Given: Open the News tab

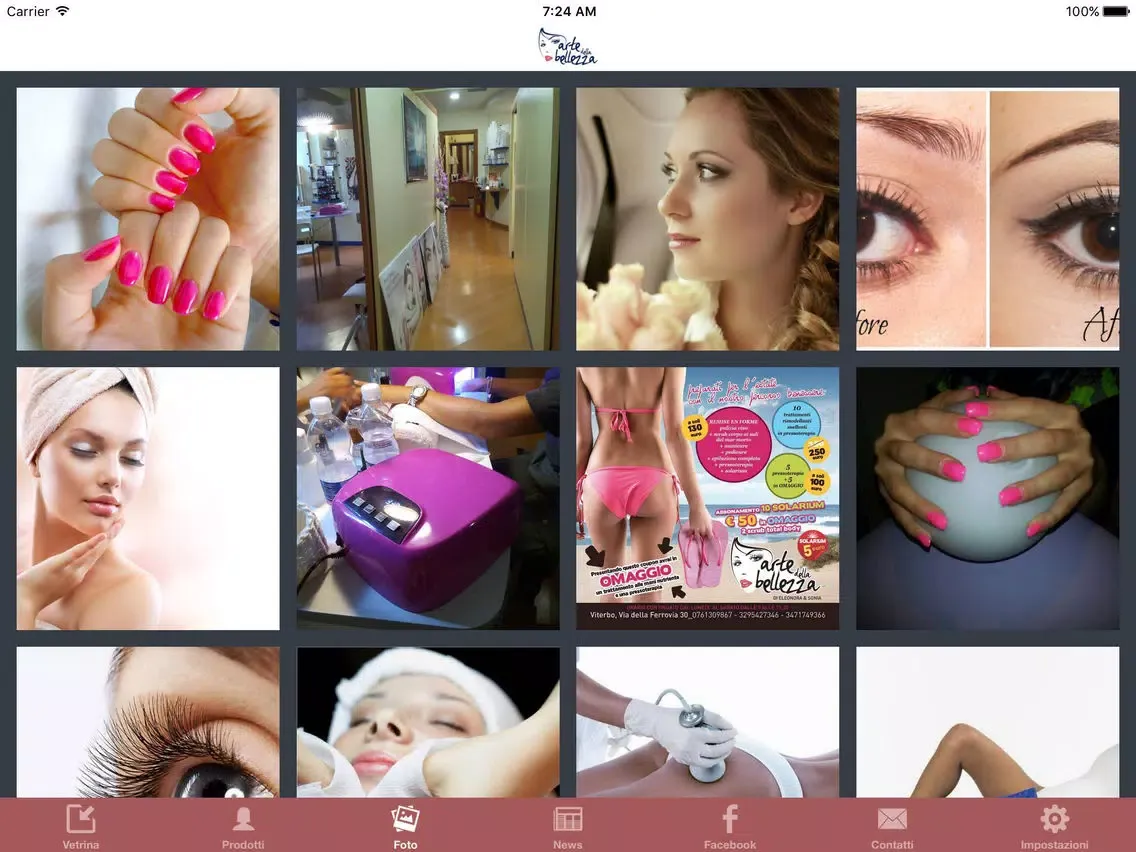Looking at the screenshot, I should click(567, 825).
